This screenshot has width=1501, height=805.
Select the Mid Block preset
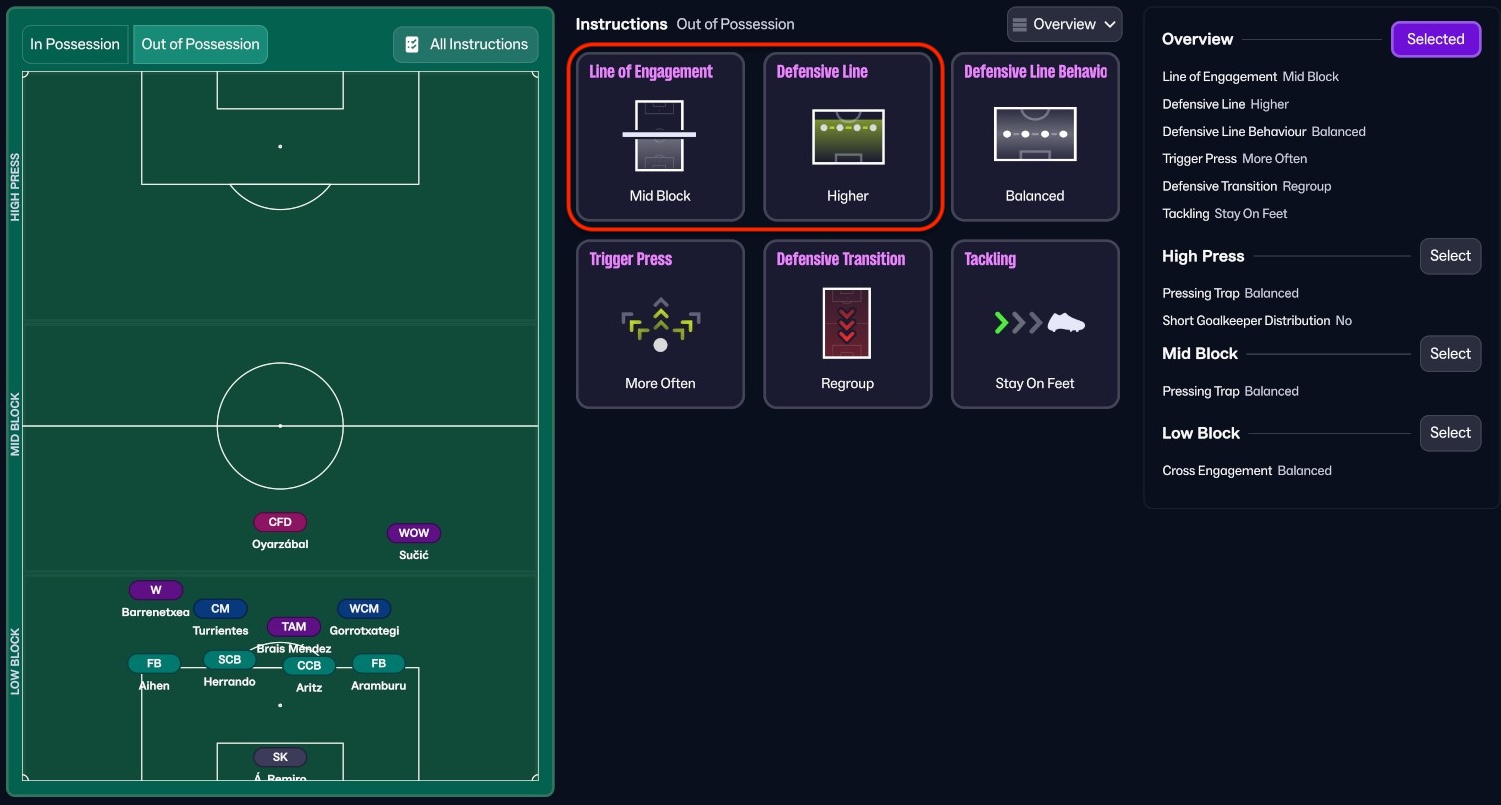coord(1449,353)
